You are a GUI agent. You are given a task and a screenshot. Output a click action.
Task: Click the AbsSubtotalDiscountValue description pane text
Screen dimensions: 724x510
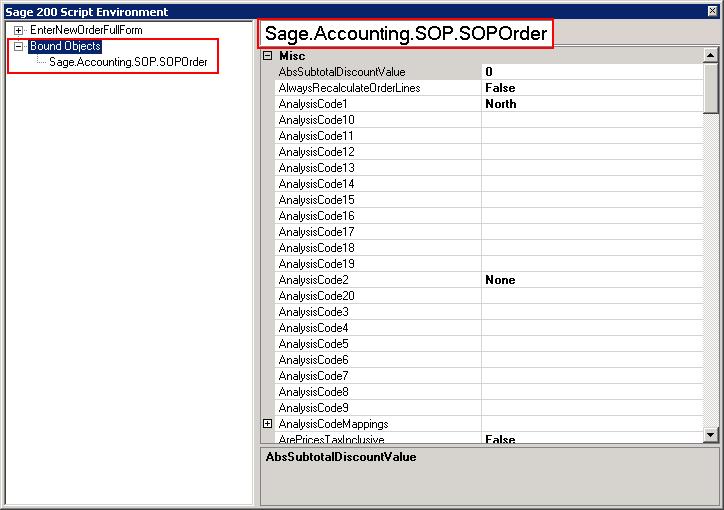coord(341,457)
